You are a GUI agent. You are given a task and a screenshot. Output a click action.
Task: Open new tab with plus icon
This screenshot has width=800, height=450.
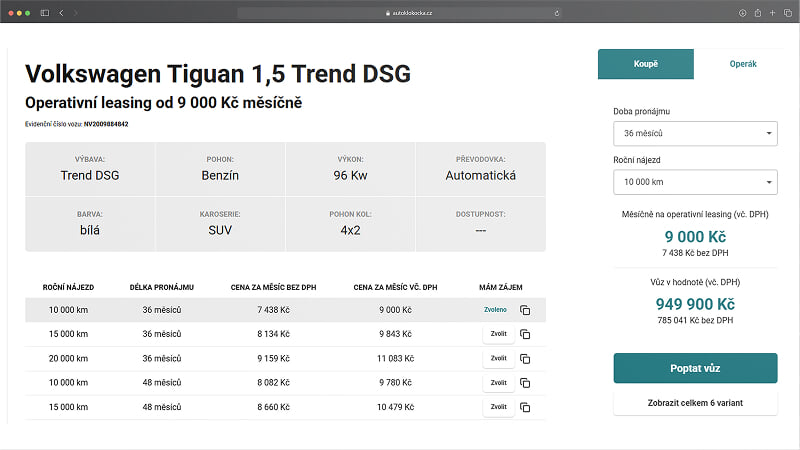[773, 12]
